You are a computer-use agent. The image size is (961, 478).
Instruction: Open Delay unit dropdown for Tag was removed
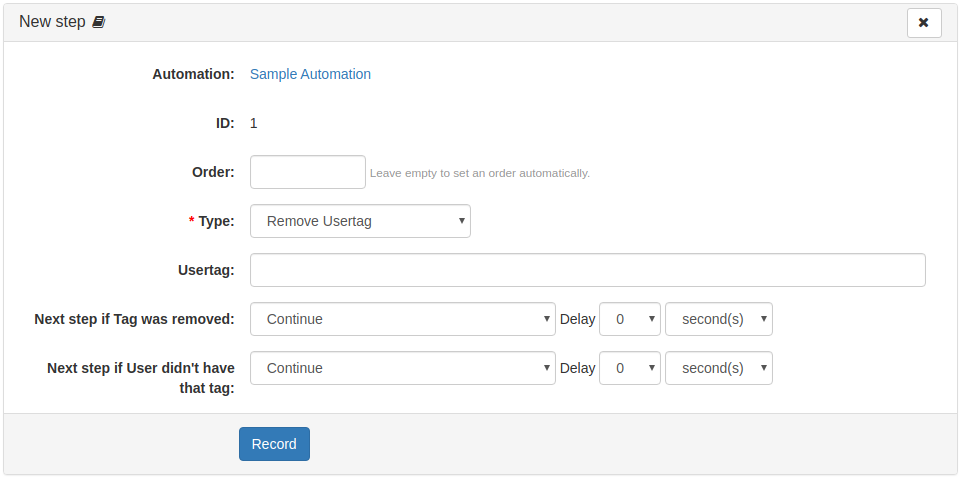pyautogui.click(x=718, y=319)
